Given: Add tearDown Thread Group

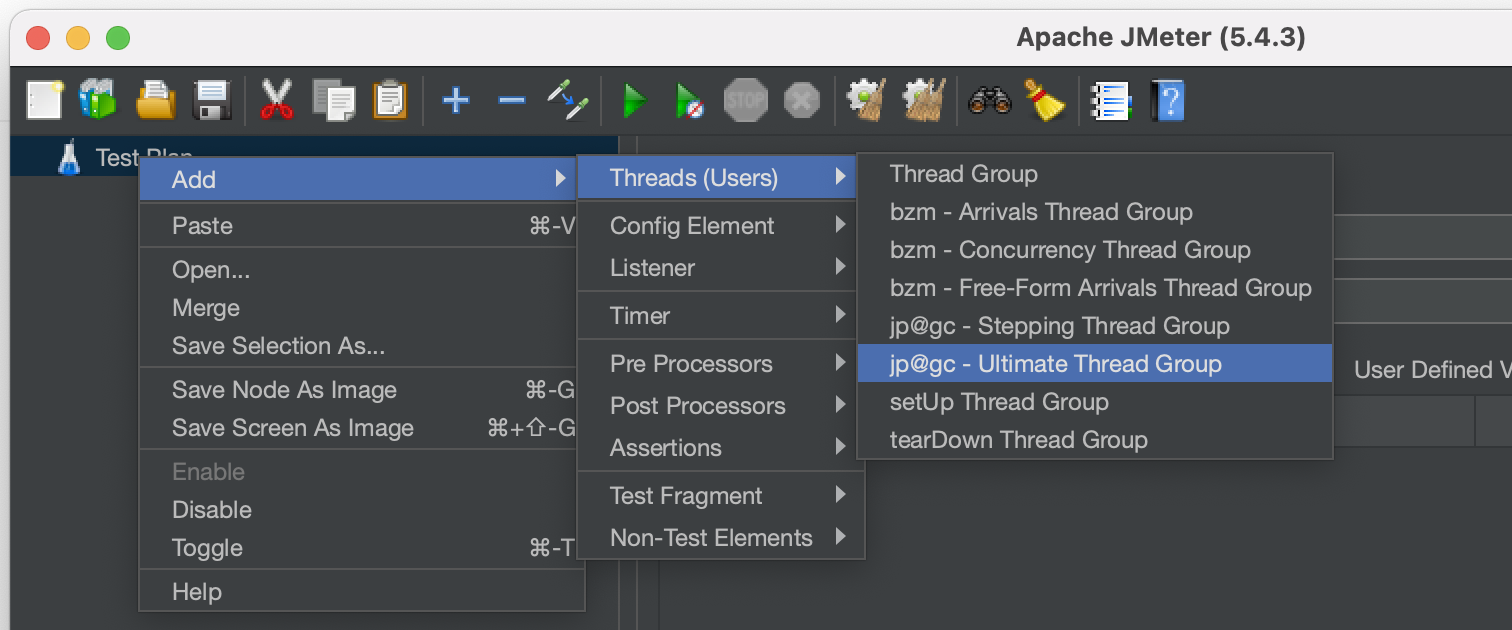Looking at the screenshot, I should (x=1095, y=440).
